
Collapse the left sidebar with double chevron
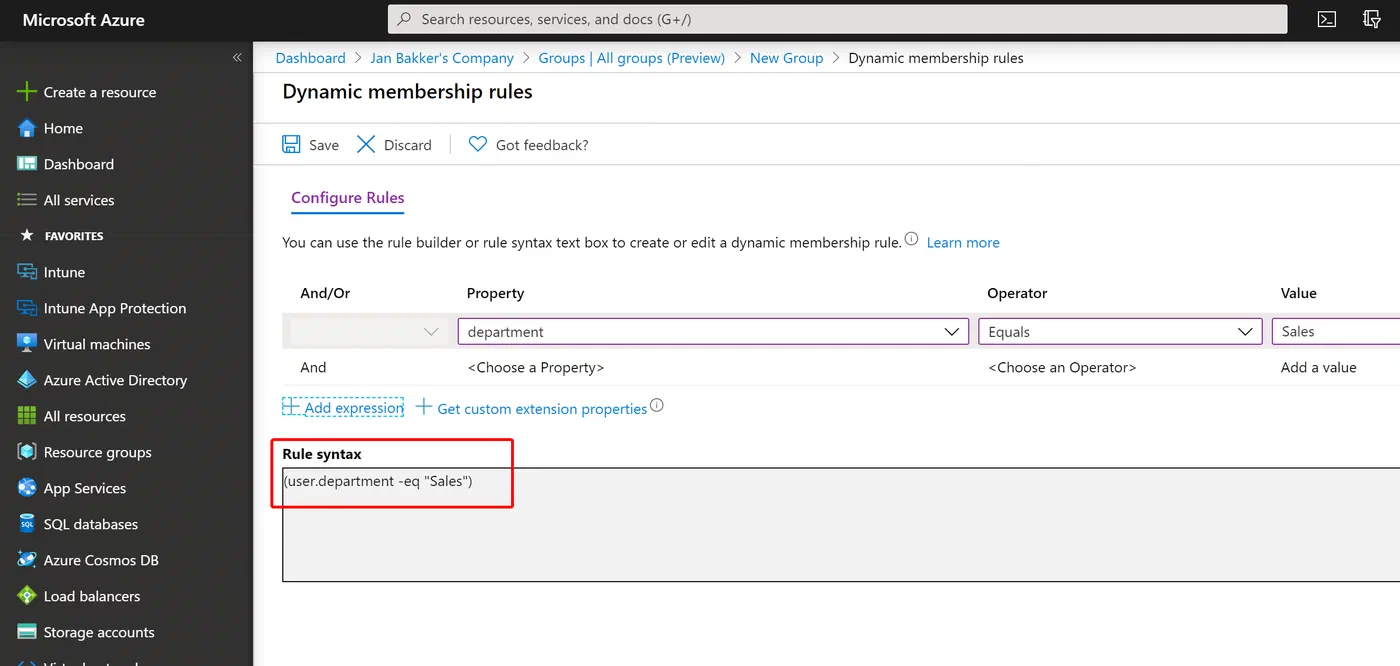click(x=237, y=58)
